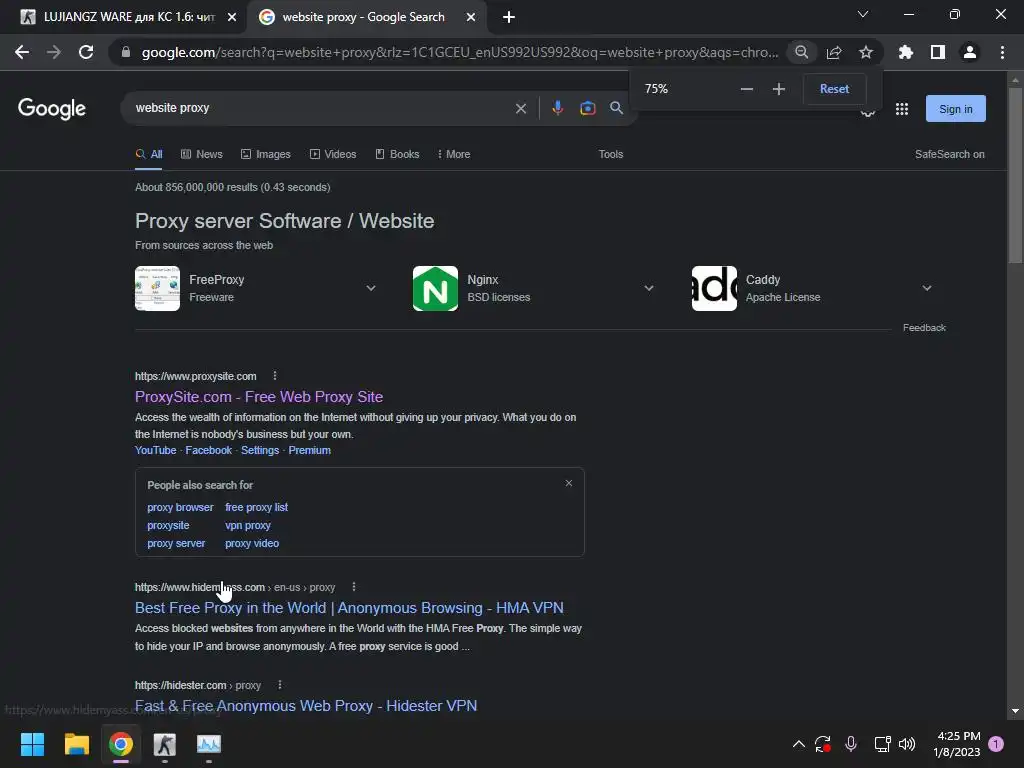The width and height of the screenshot is (1024, 768).
Task: Submit search with magnifier icon
Action: click(x=616, y=108)
